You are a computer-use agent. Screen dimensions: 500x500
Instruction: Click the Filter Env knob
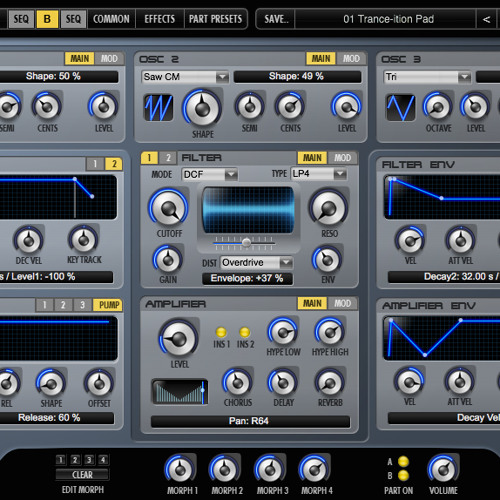[327, 260]
